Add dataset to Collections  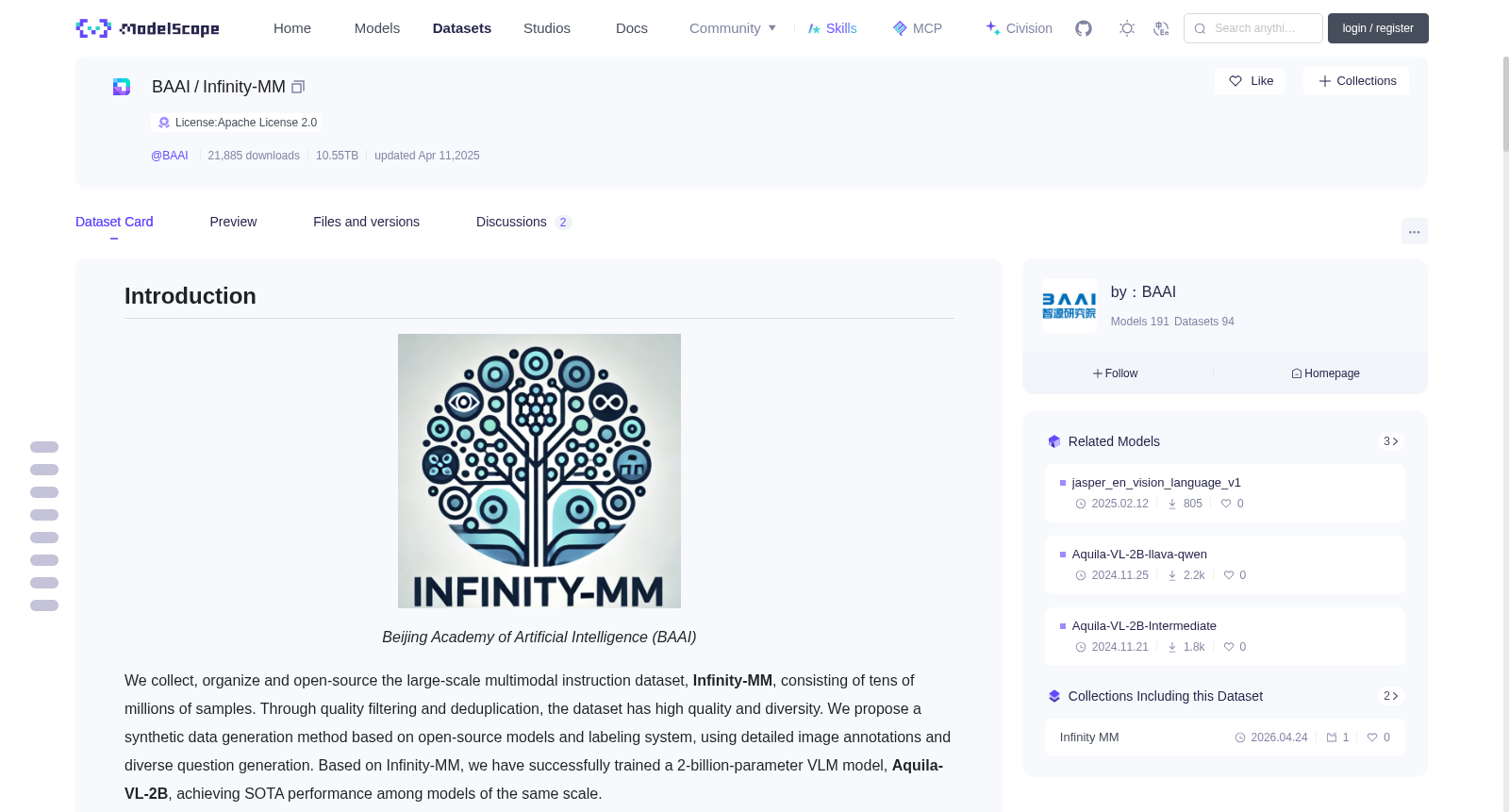tap(1356, 81)
